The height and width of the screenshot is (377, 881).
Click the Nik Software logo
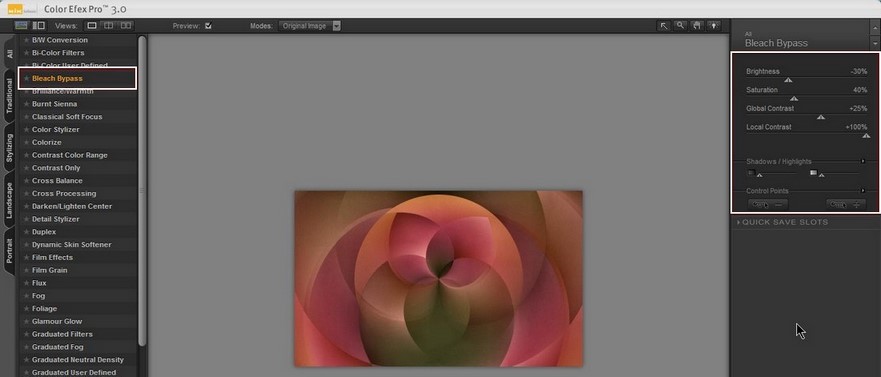[x=22, y=8]
